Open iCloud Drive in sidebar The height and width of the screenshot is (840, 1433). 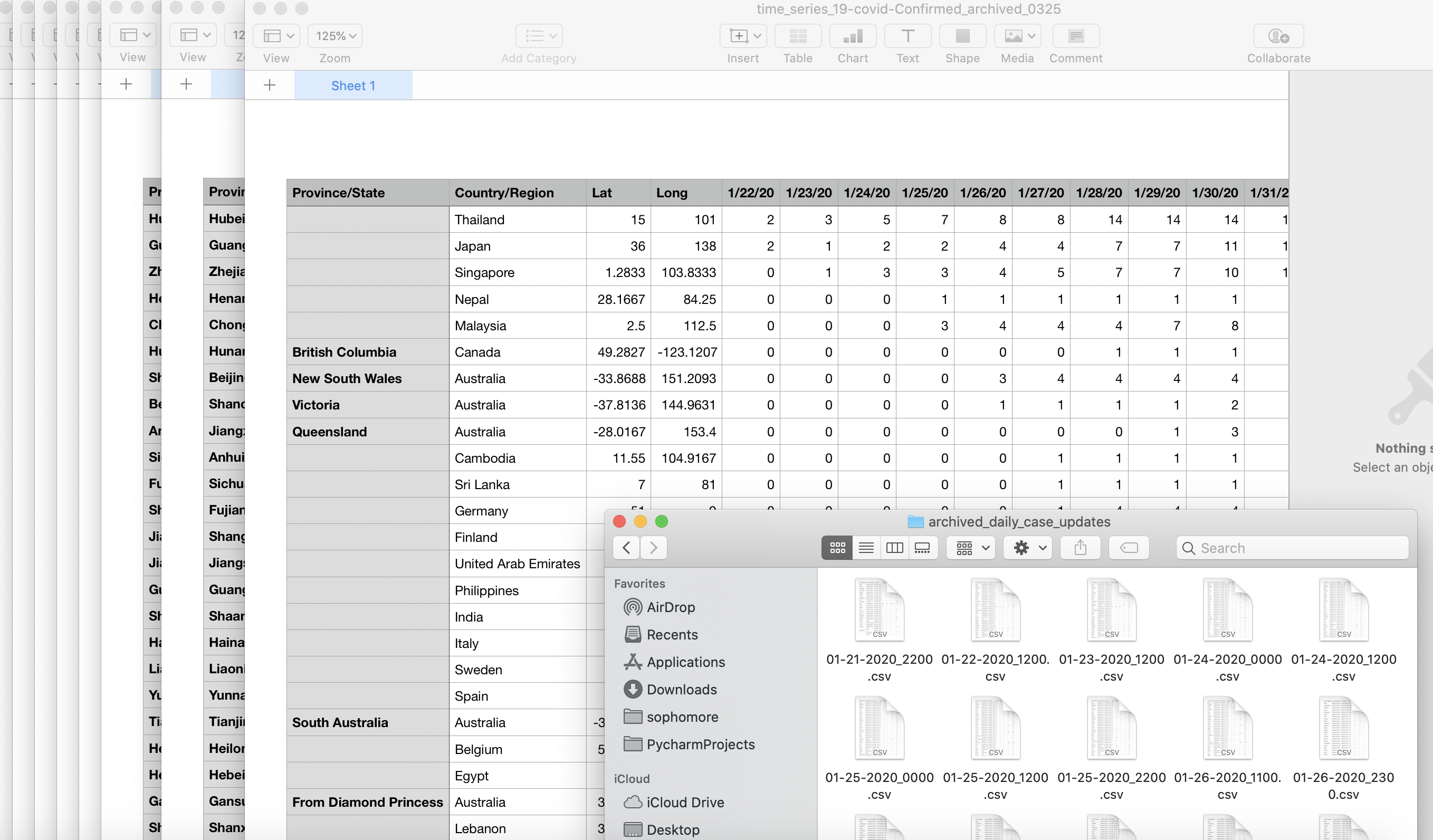674,802
